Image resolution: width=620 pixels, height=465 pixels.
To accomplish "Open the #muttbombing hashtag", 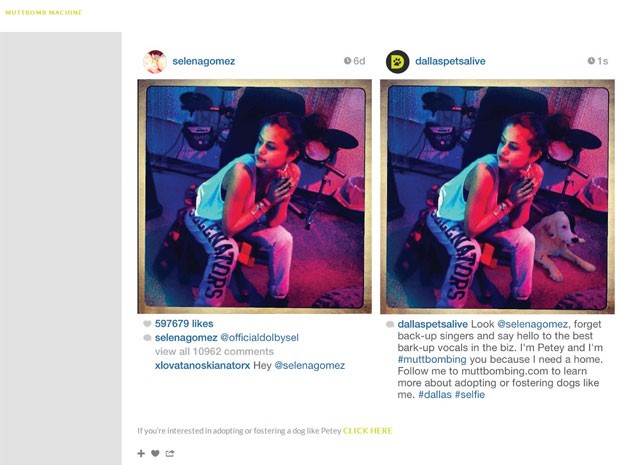I will click(432, 359).
